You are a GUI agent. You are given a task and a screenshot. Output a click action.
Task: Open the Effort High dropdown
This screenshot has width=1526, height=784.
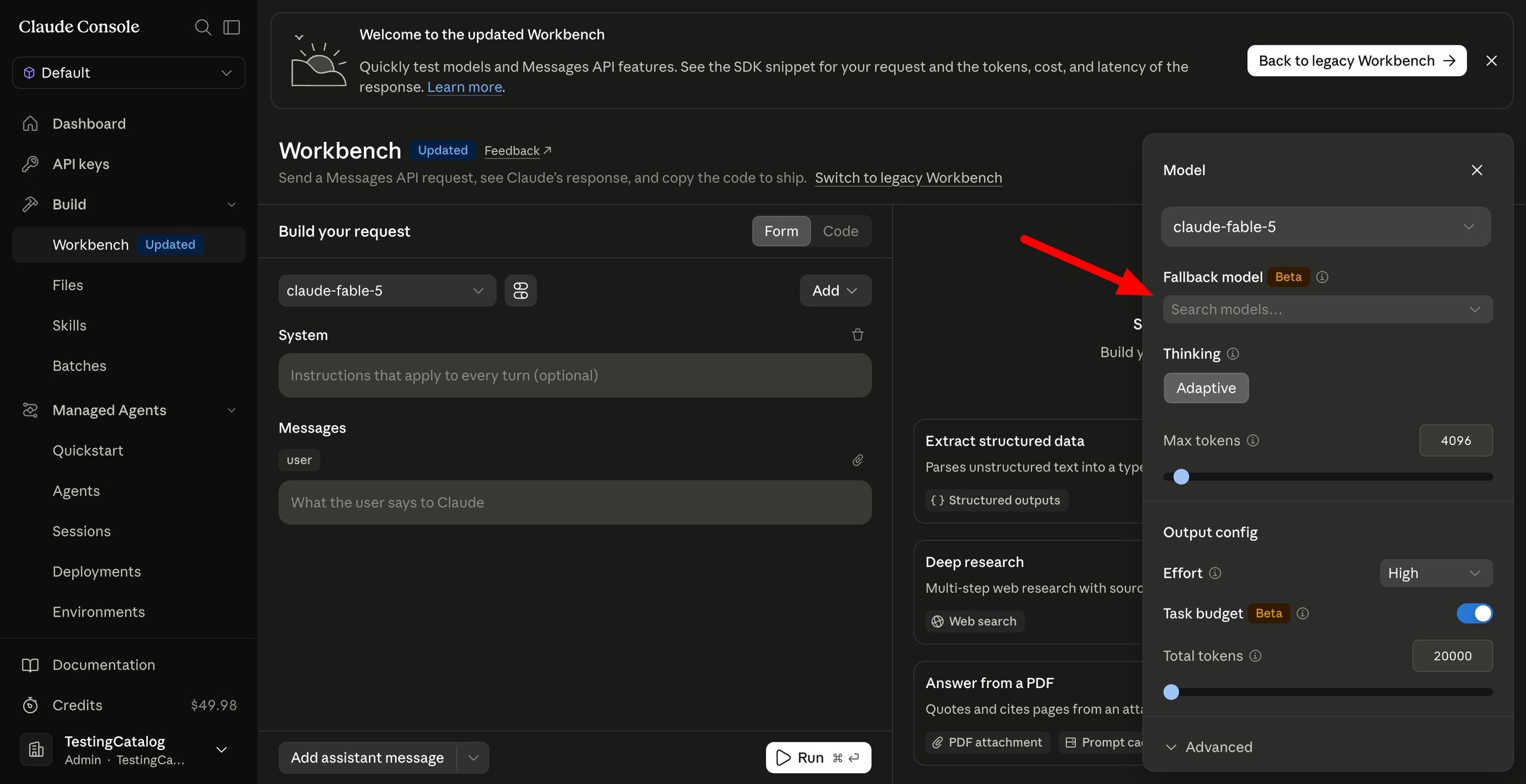(x=1436, y=573)
